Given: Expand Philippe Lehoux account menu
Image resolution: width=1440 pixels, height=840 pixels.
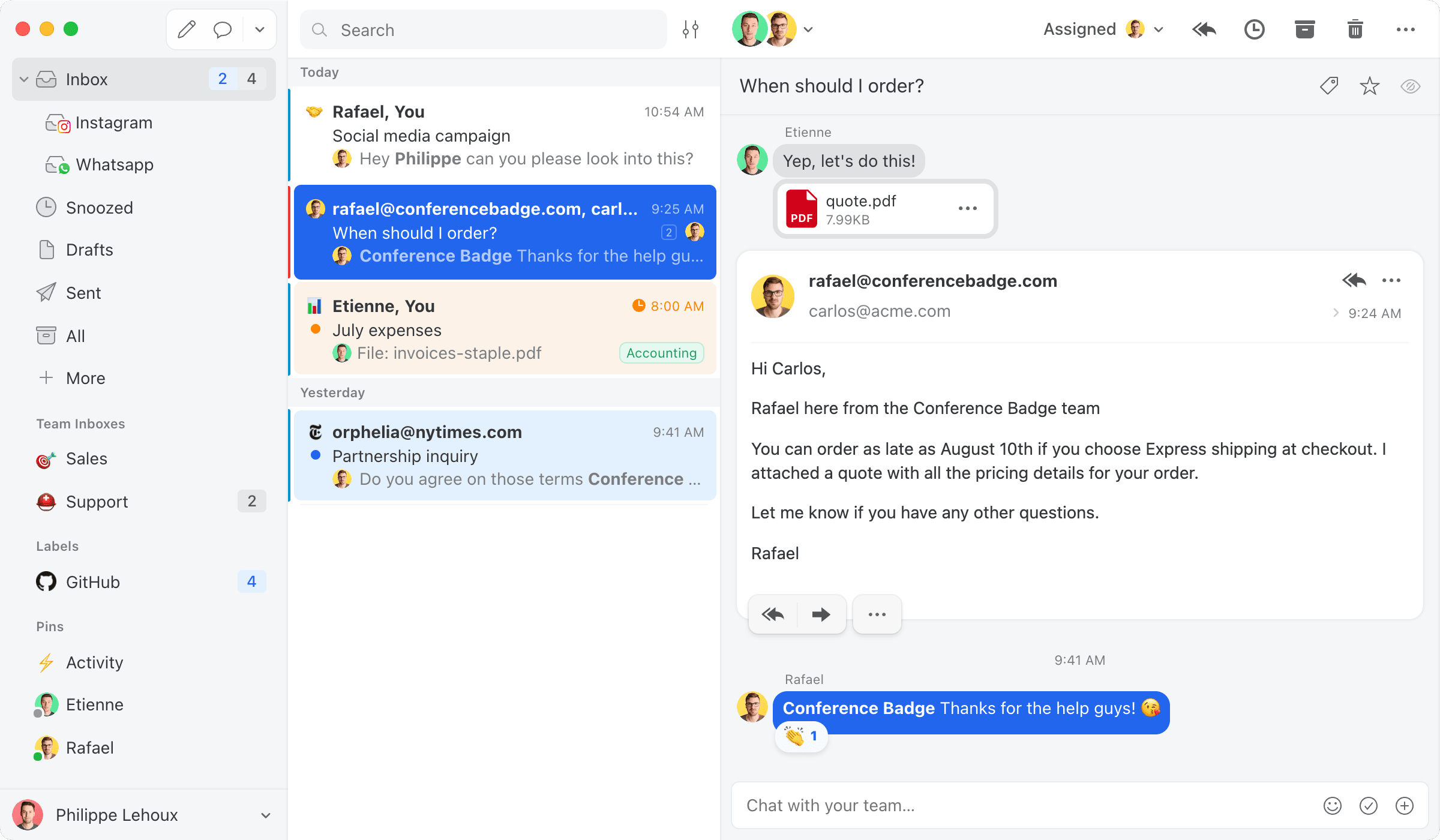Looking at the screenshot, I should click(266, 815).
